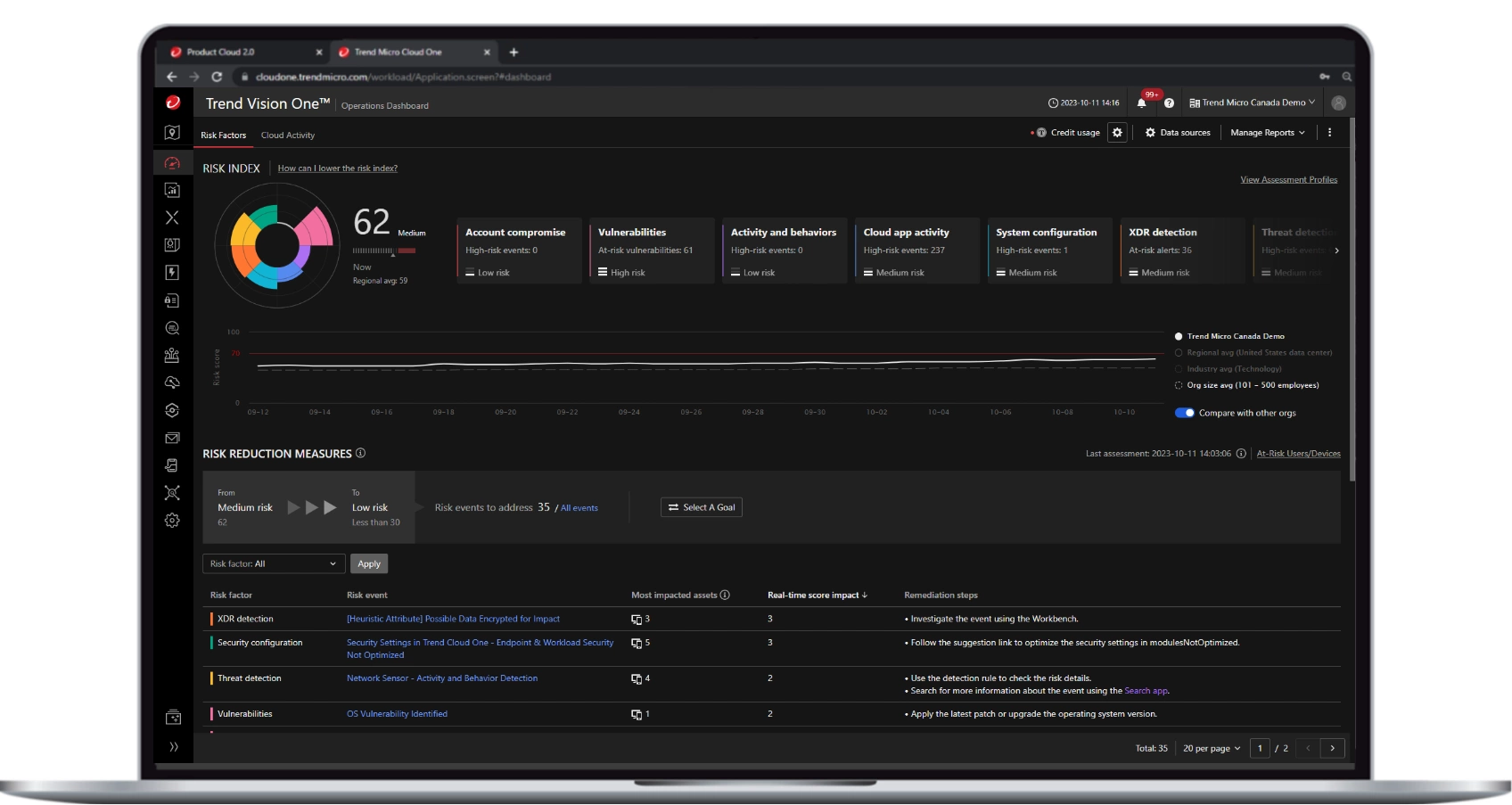Image resolution: width=1512 pixels, height=805 pixels.
Task: Click the Select A Goal button
Action: tap(701, 507)
